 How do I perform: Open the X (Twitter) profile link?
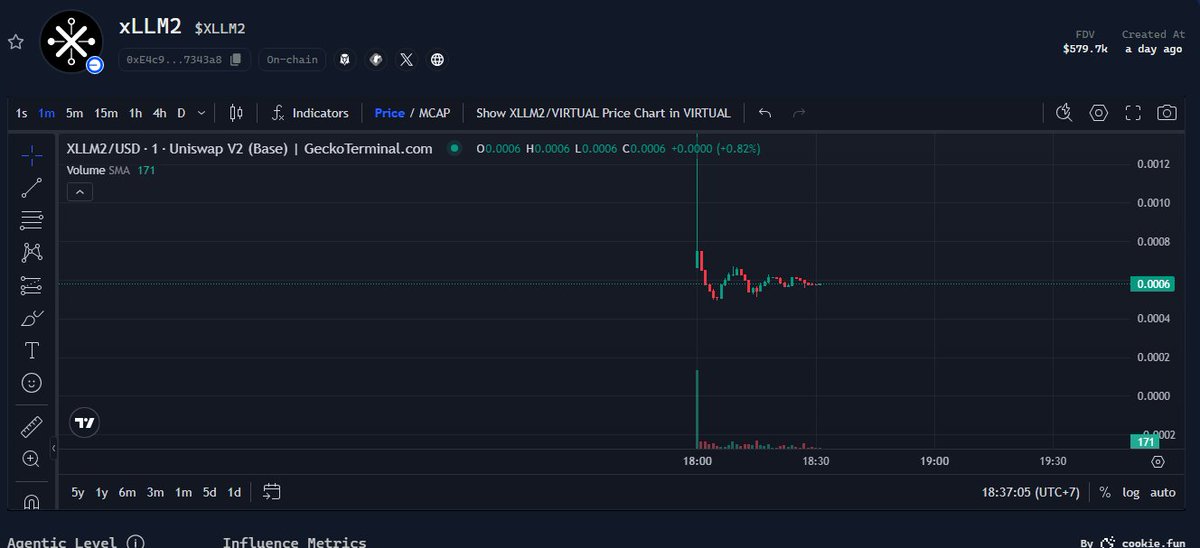pos(406,60)
